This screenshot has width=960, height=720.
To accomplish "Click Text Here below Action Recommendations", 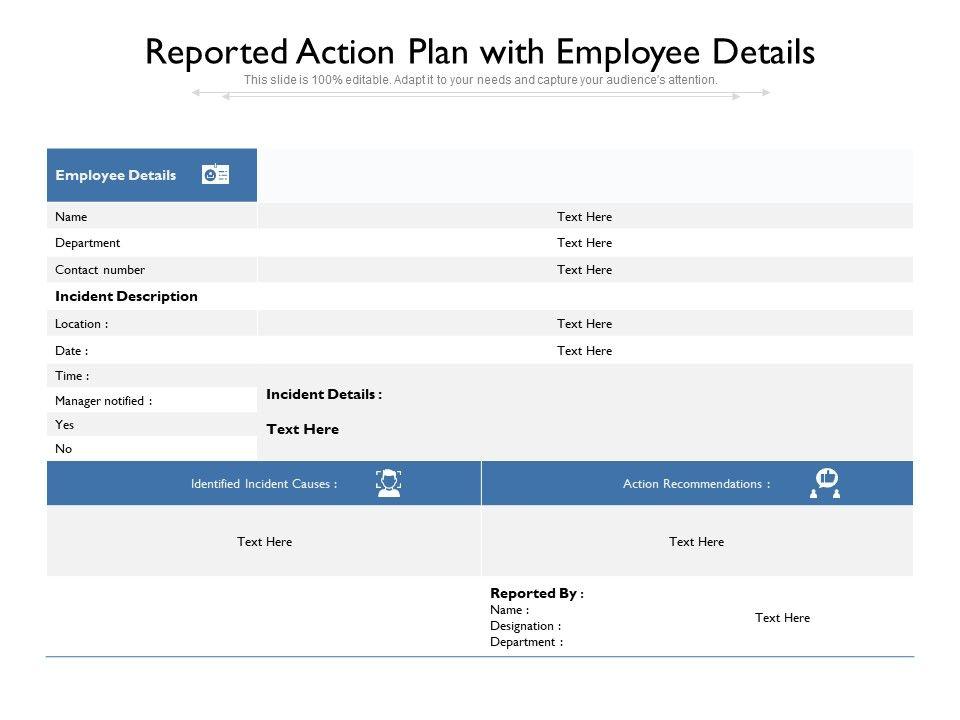I will click(x=696, y=542).
